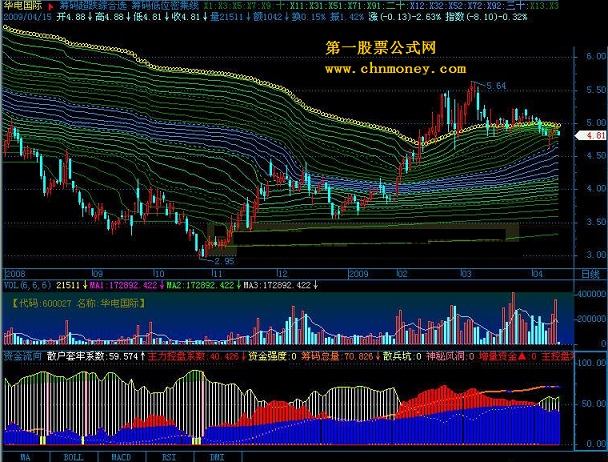Image resolution: width=608 pixels, height=462 pixels.
Task: Click the red flag icon beside 华电国际
Action: [x=51, y=7]
